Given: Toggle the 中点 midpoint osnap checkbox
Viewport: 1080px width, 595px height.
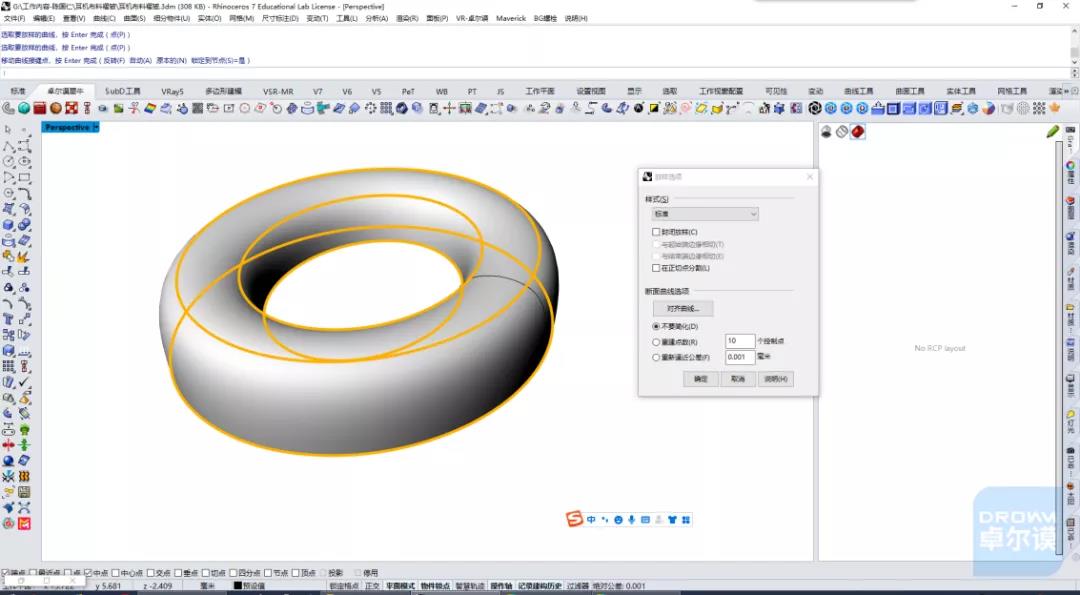Looking at the screenshot, I should coord(88,573).
